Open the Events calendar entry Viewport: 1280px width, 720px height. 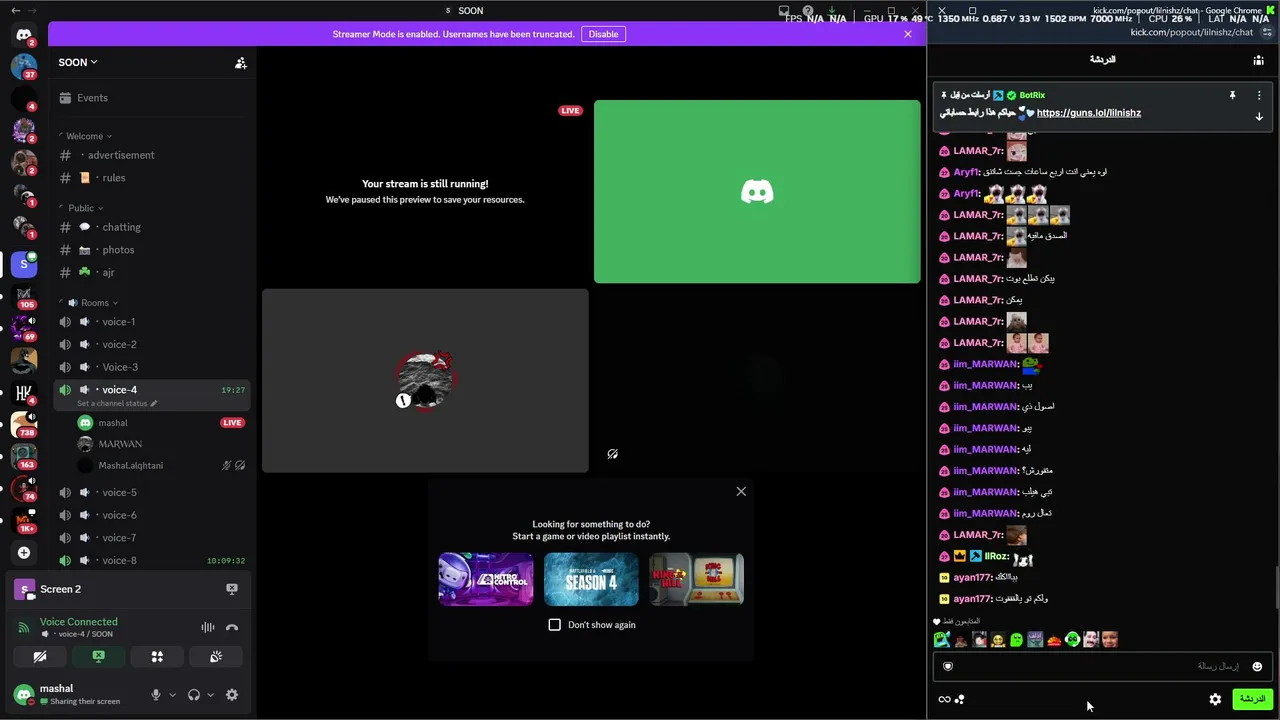tap(151, 98)
